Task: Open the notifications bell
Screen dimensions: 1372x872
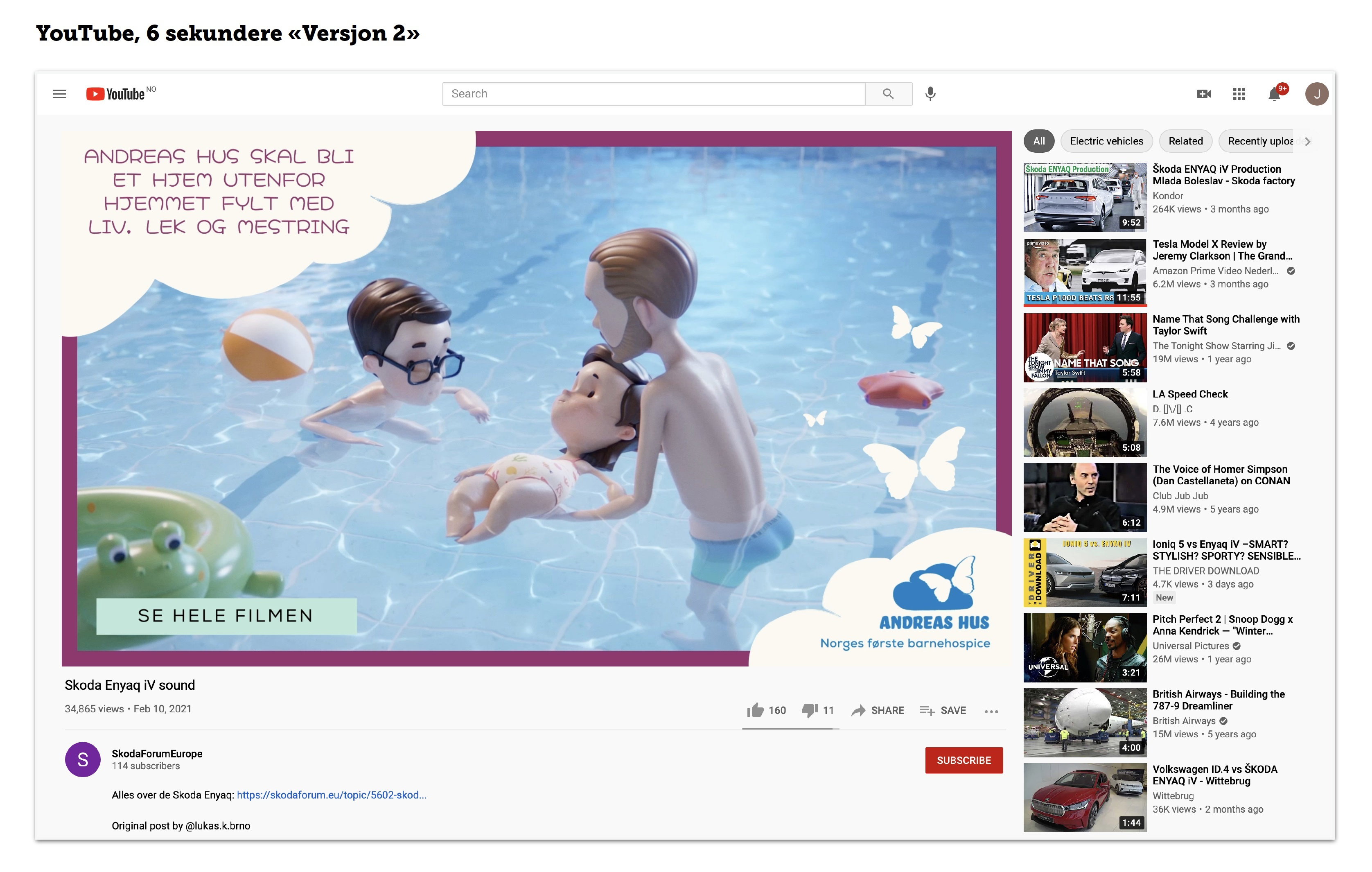Action: pyautogui.click(x=1275, y=94)
